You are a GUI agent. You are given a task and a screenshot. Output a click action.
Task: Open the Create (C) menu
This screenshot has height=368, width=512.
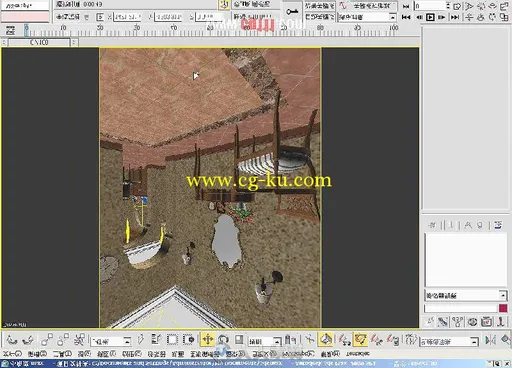point(132,354)
